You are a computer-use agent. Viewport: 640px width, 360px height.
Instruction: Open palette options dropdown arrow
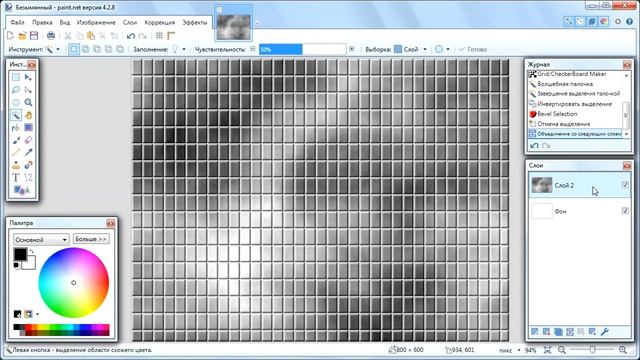tap(38, 314)
